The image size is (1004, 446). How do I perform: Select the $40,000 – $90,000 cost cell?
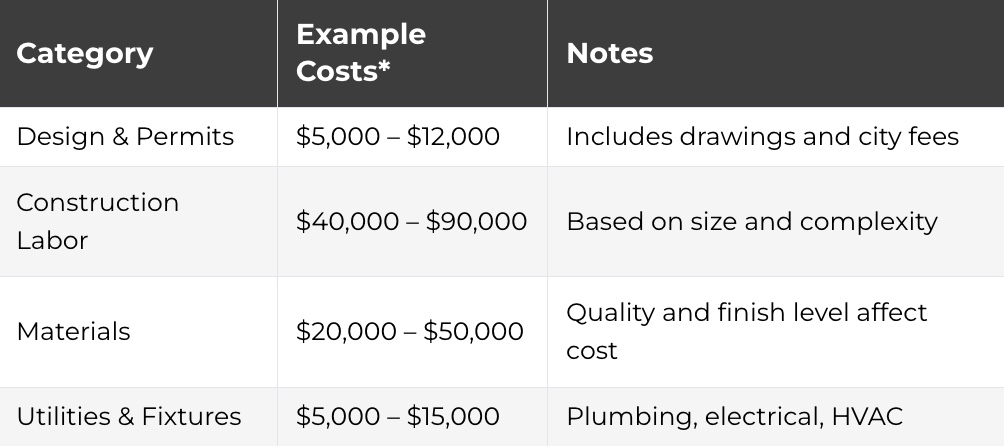[x=411, y=221]
